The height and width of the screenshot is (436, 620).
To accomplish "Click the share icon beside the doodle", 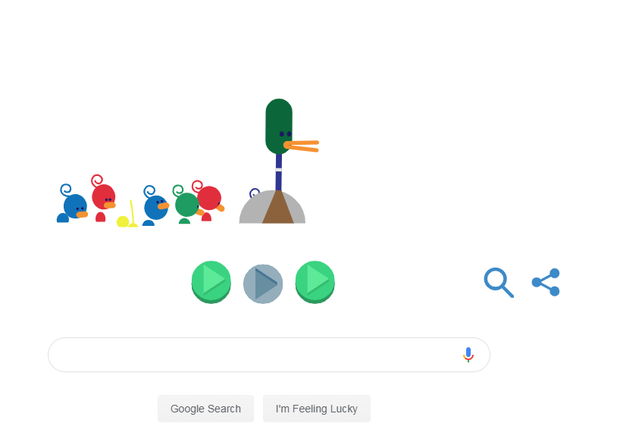I will pos(546,282).
